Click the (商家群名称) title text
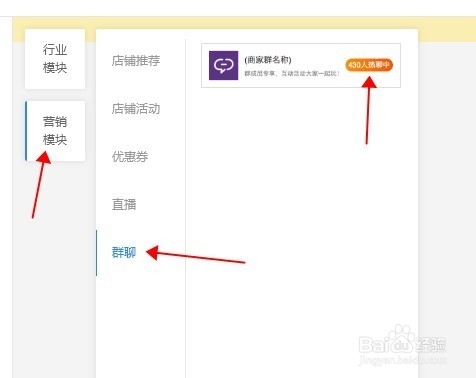This screenshot has width=476, height=378. point(268,60)
